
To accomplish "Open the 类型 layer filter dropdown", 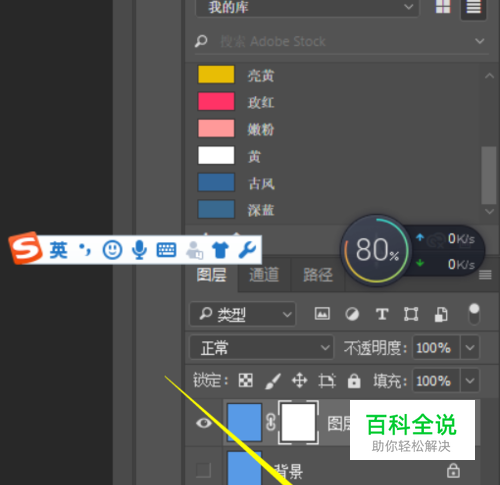I will pyautogui.click(x=242, y=314).
